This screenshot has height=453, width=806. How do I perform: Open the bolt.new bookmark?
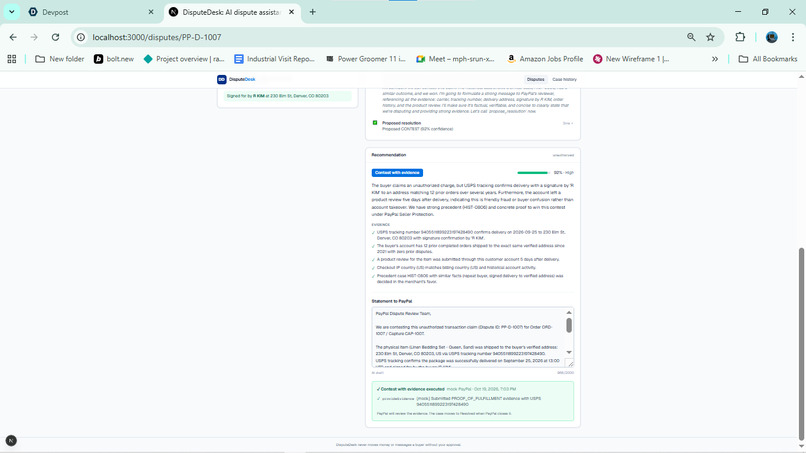(x=114, y=59)
